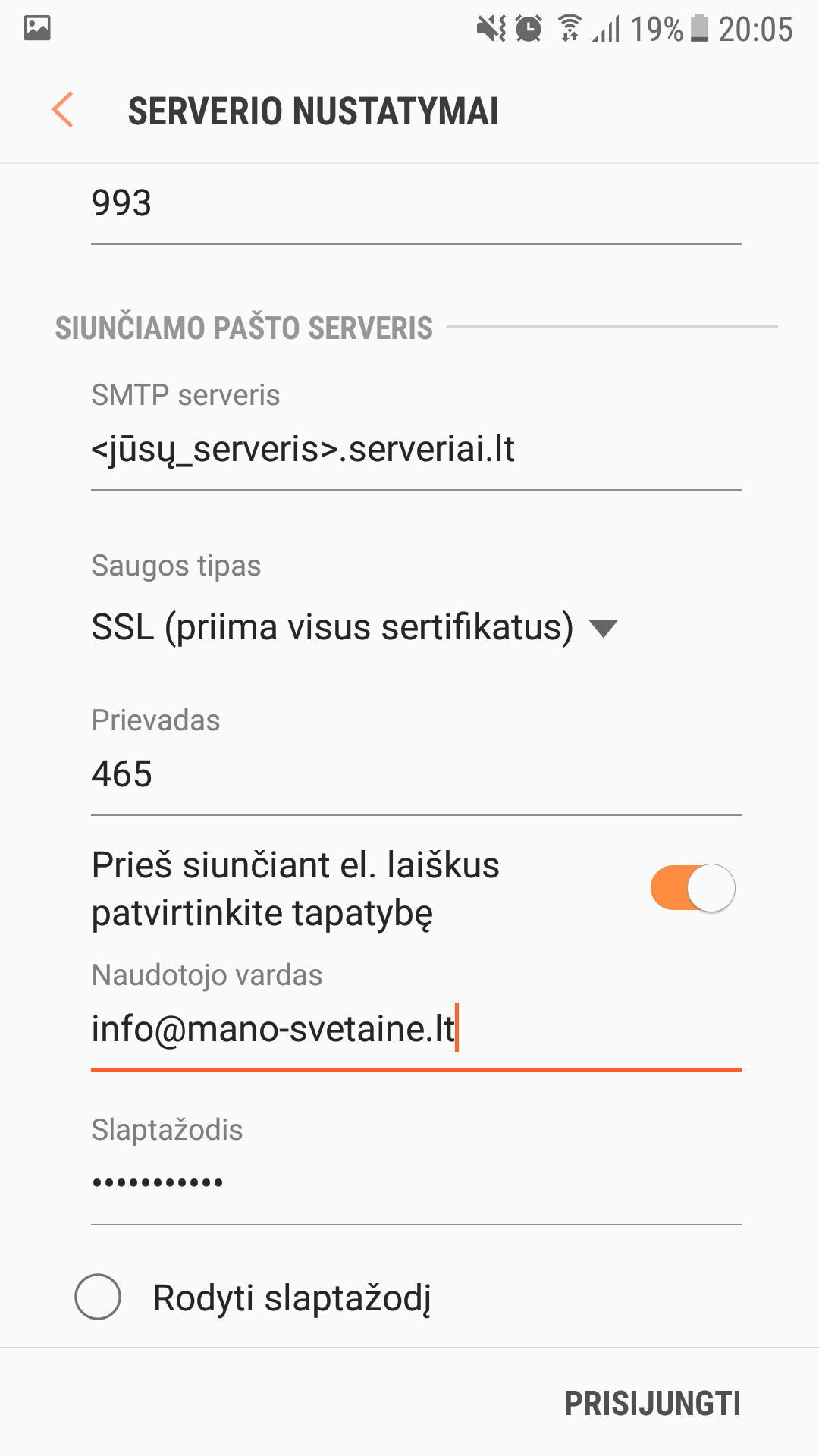Tap the orange back arrow
819x1456 pixels.
(63, 110)
